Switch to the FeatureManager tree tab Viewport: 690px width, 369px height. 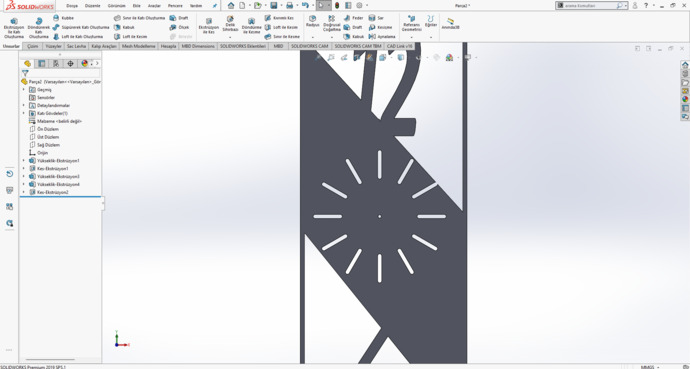28,64
